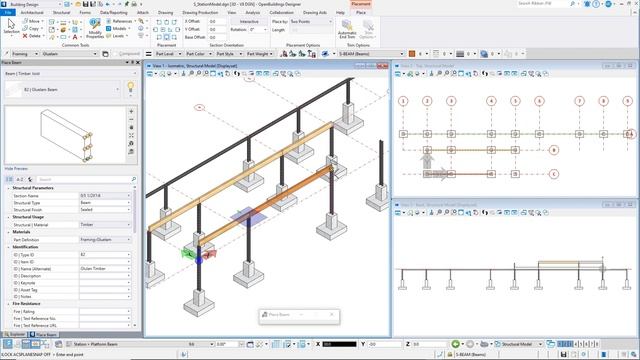Open Modify Properties tool
The image size is (640, 360).
(x=95, y=28)
